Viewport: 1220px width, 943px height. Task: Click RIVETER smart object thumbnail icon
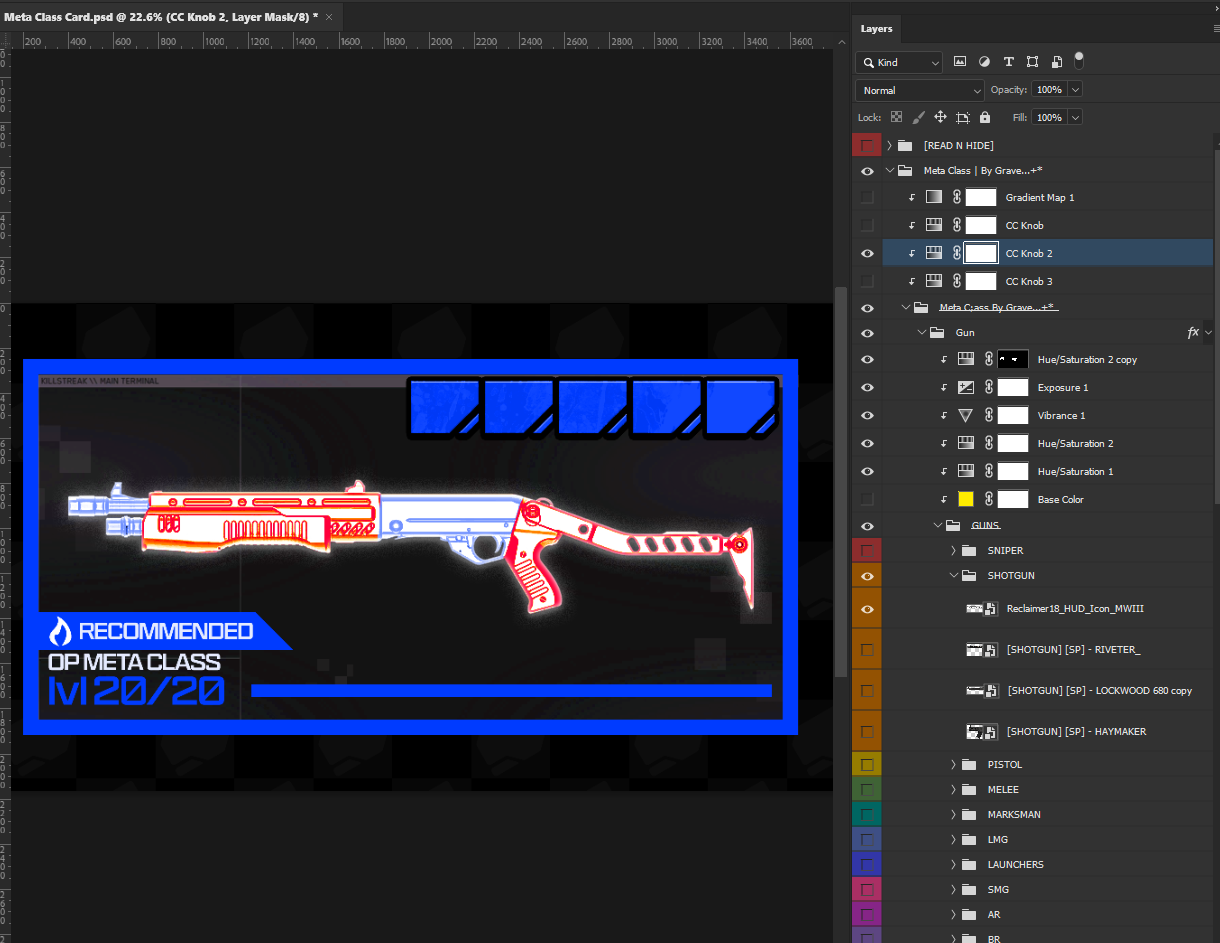982,649
